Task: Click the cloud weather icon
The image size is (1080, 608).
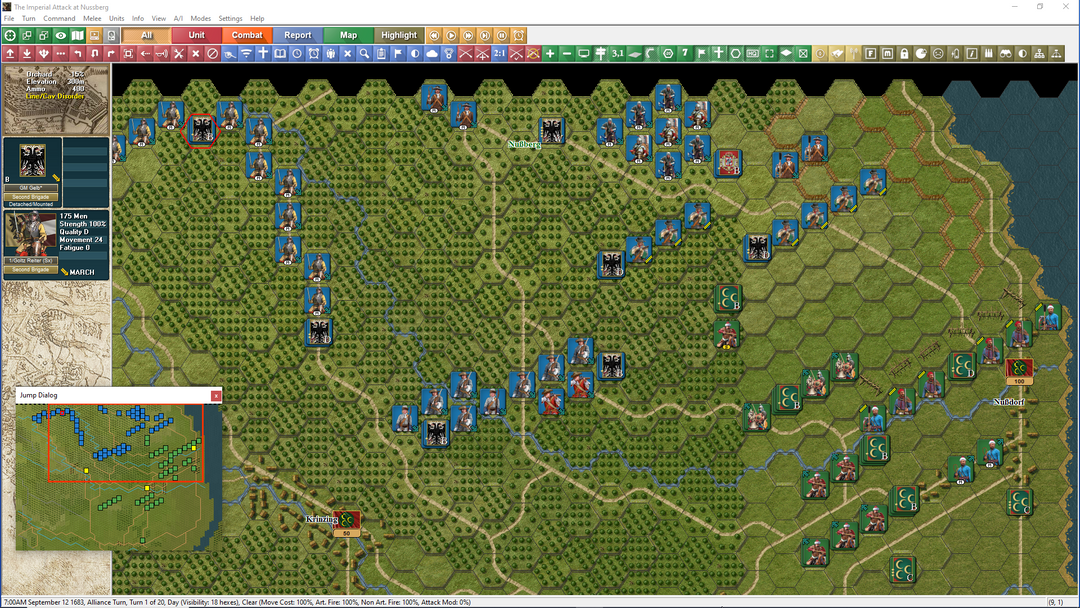Action: coord(432,53)
